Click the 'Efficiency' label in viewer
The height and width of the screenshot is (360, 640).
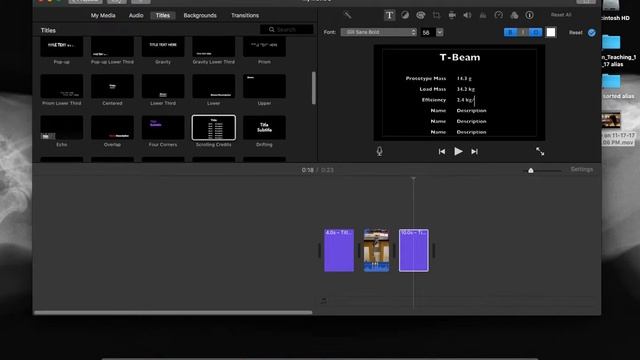click(434, 100)
